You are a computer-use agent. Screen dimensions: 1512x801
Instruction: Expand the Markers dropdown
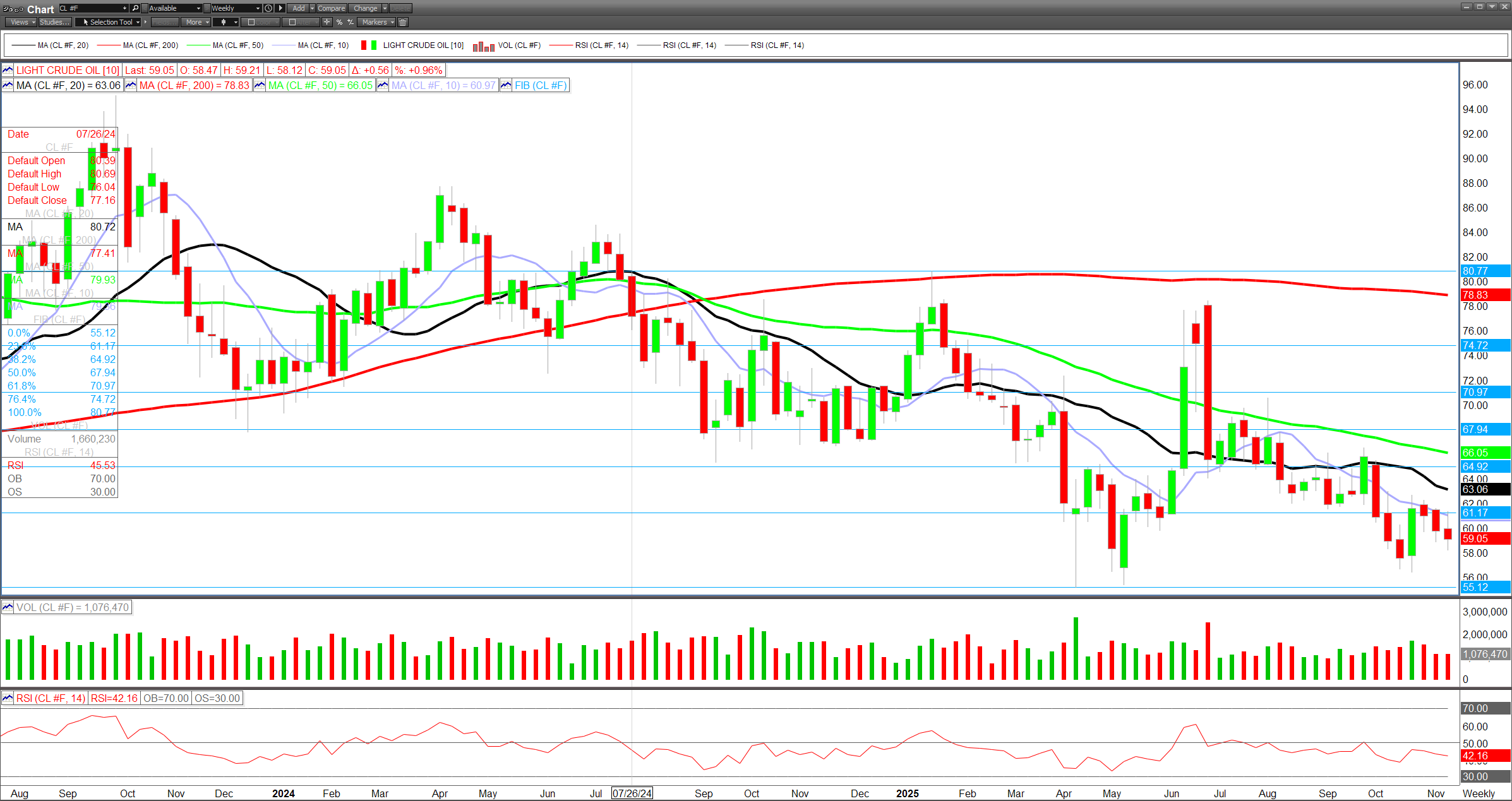pyautogui.click(x=378, y=22)
